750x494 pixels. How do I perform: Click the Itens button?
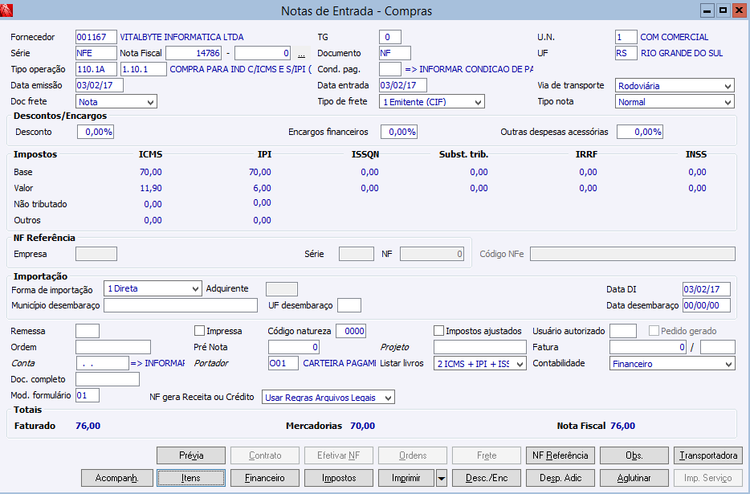(x=191, y=478)
